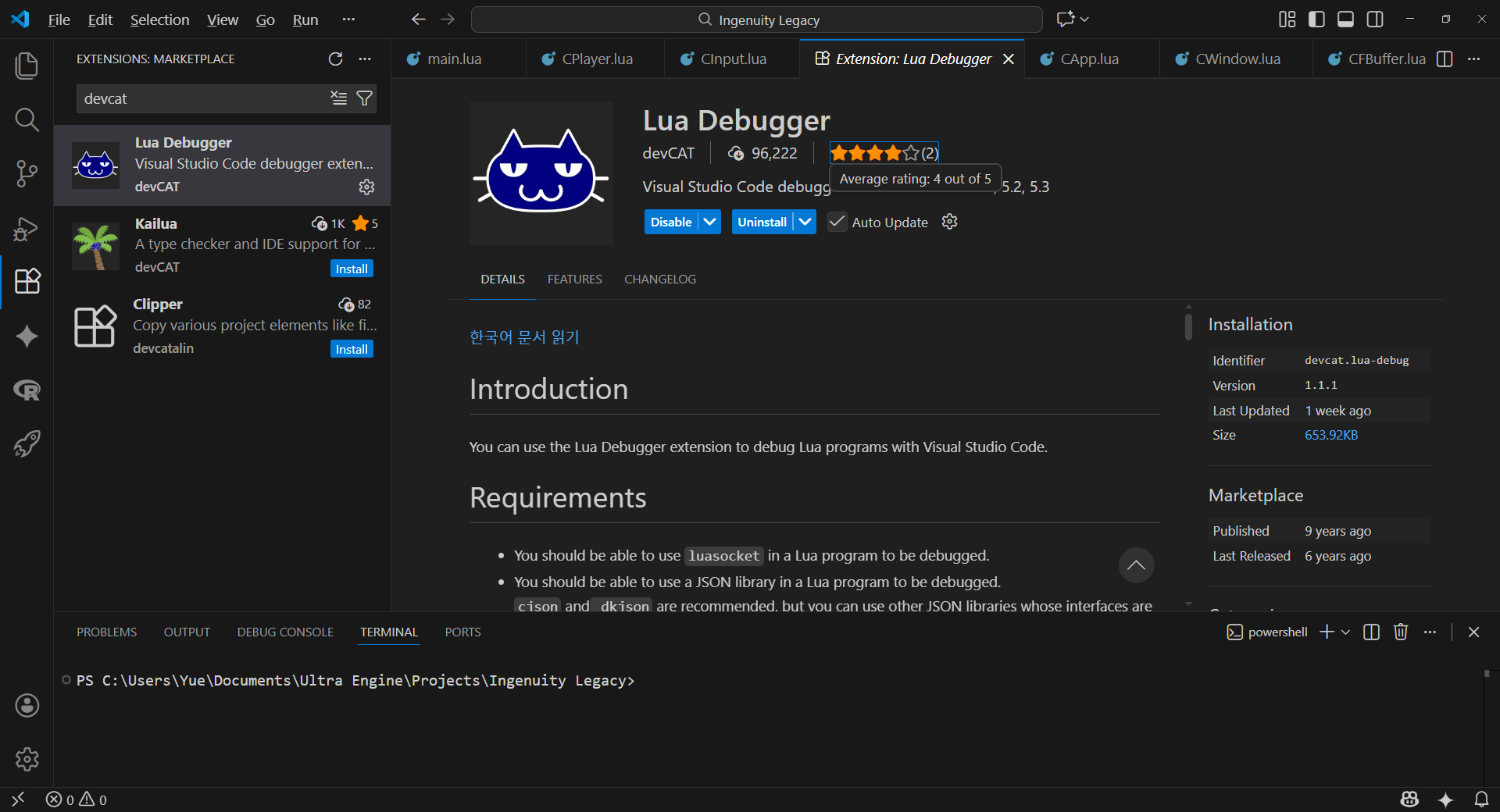Toggle panel visibility in title bar

(1345, 20)
